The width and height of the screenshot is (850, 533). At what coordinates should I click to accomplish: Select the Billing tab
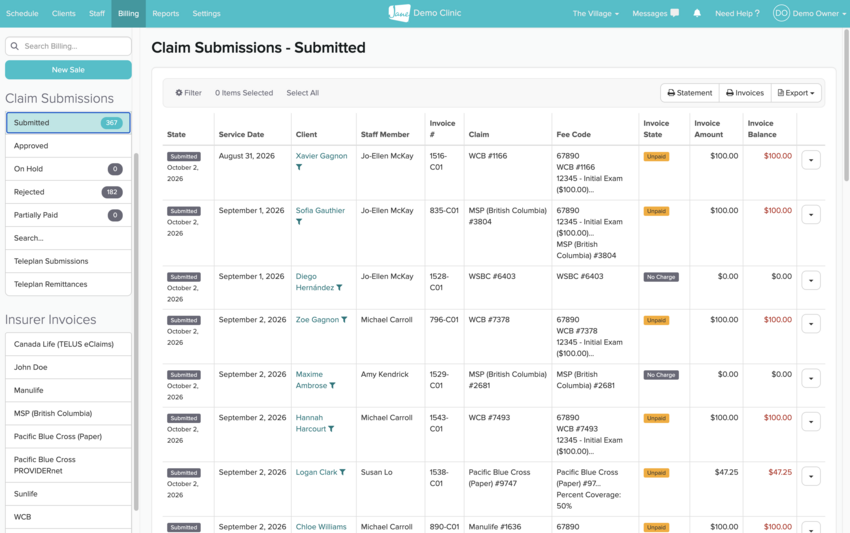pos(128,14)
